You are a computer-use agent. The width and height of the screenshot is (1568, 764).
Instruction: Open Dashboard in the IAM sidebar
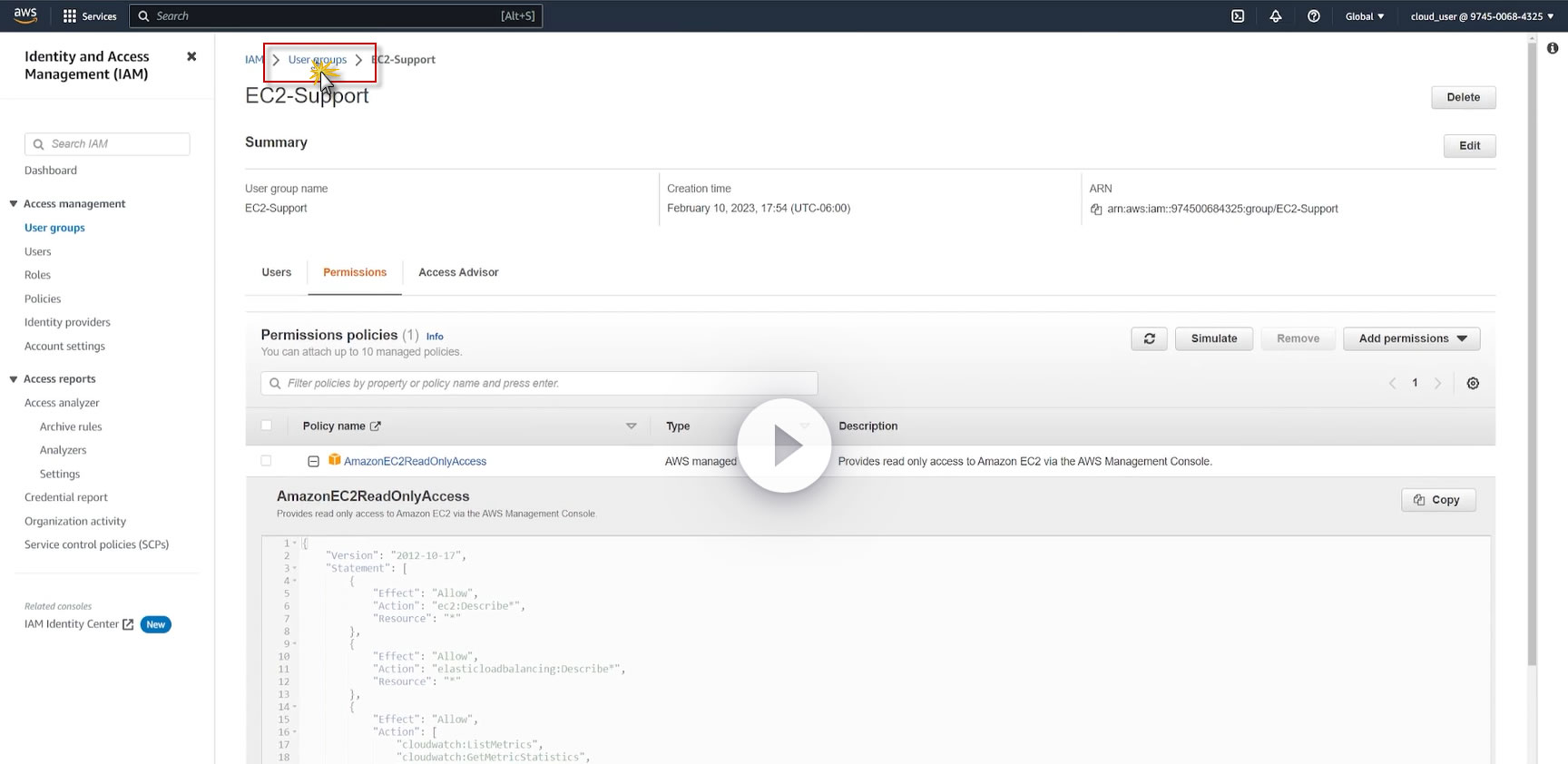point(51,171)
